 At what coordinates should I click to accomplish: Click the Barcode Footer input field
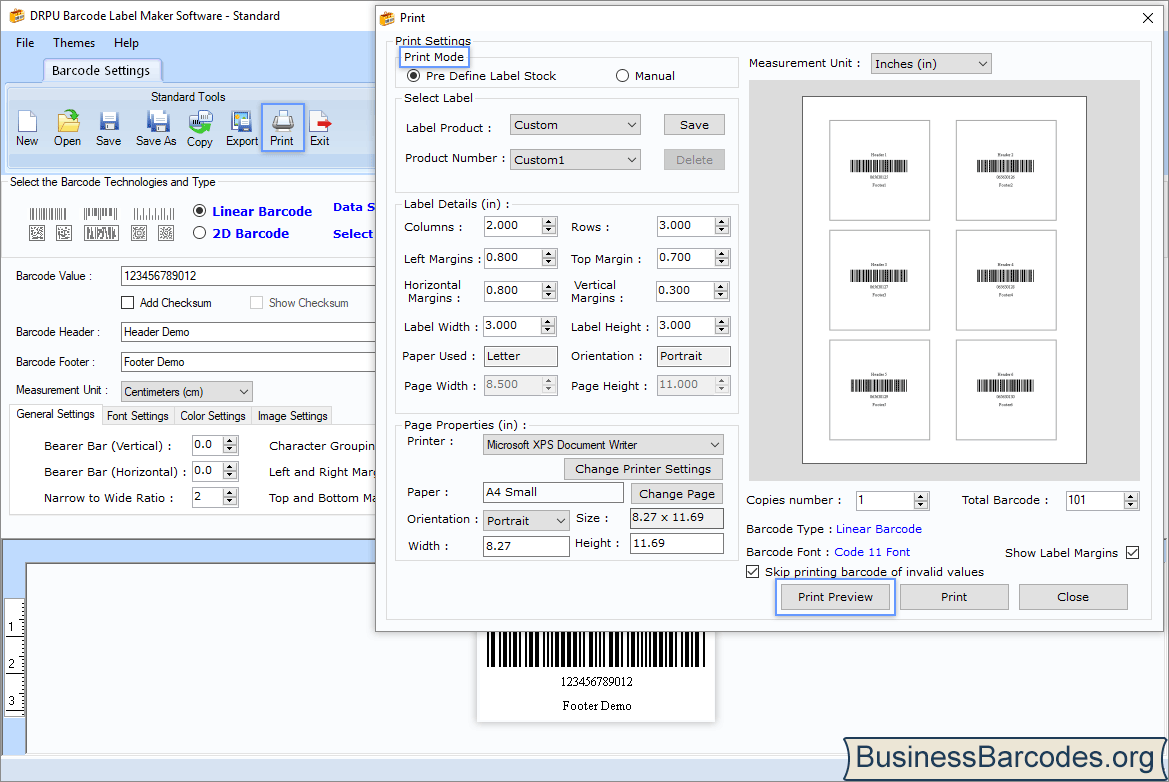(248, 362)
